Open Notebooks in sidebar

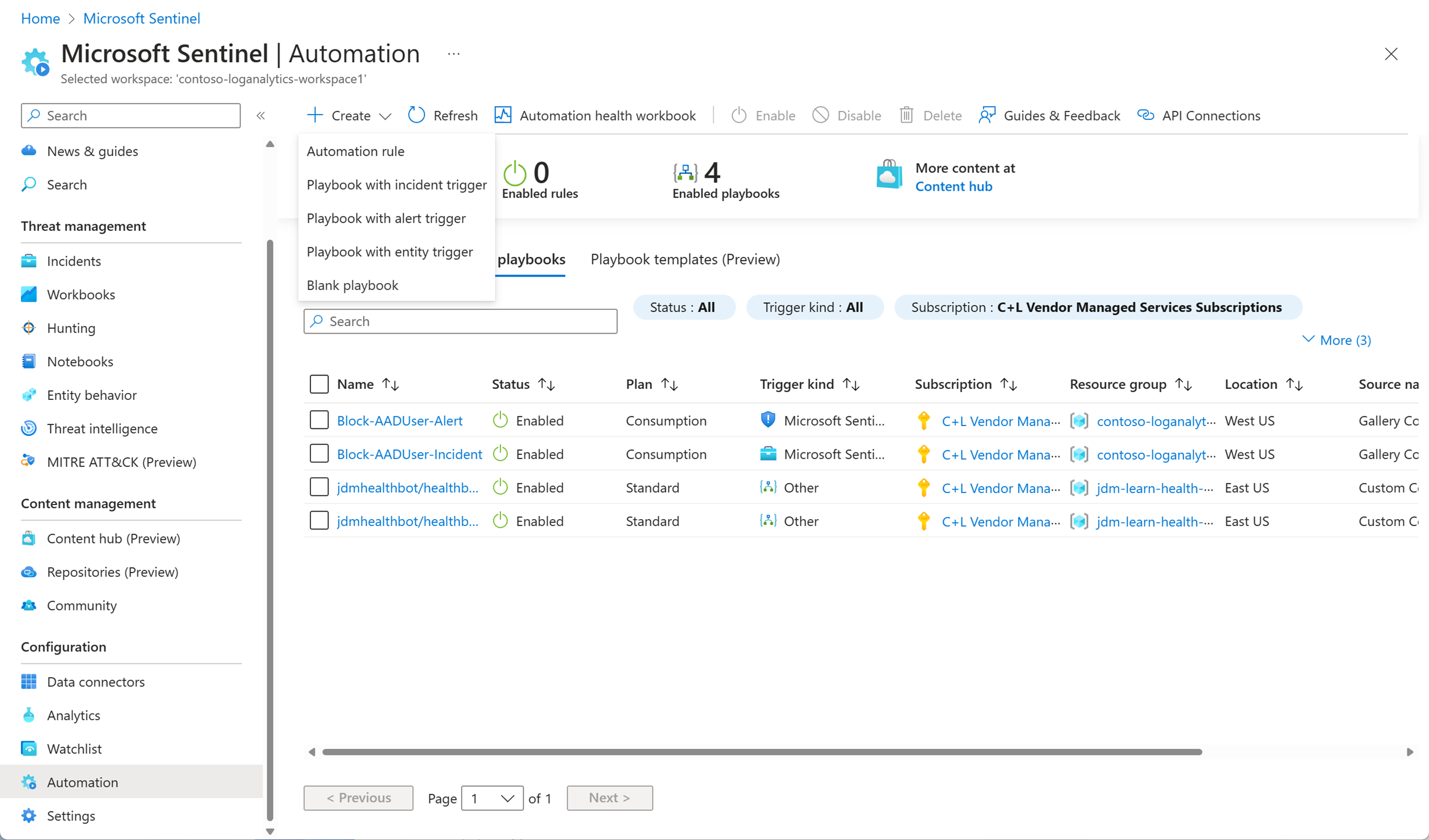click(80, 362)
